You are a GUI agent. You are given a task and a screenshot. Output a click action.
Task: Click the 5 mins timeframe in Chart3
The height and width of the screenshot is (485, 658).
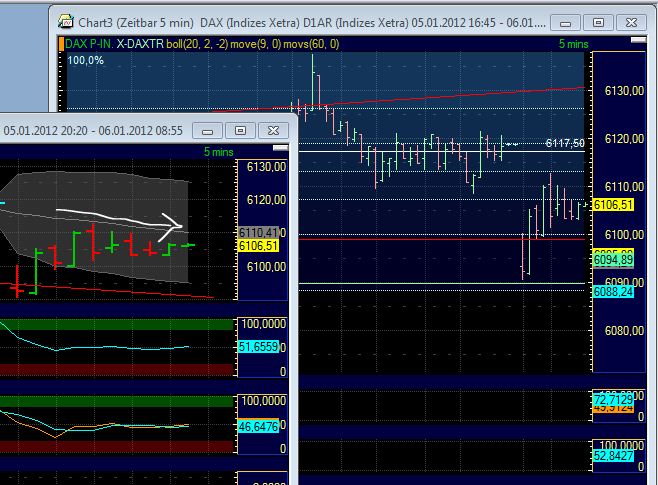coord(574,44)
